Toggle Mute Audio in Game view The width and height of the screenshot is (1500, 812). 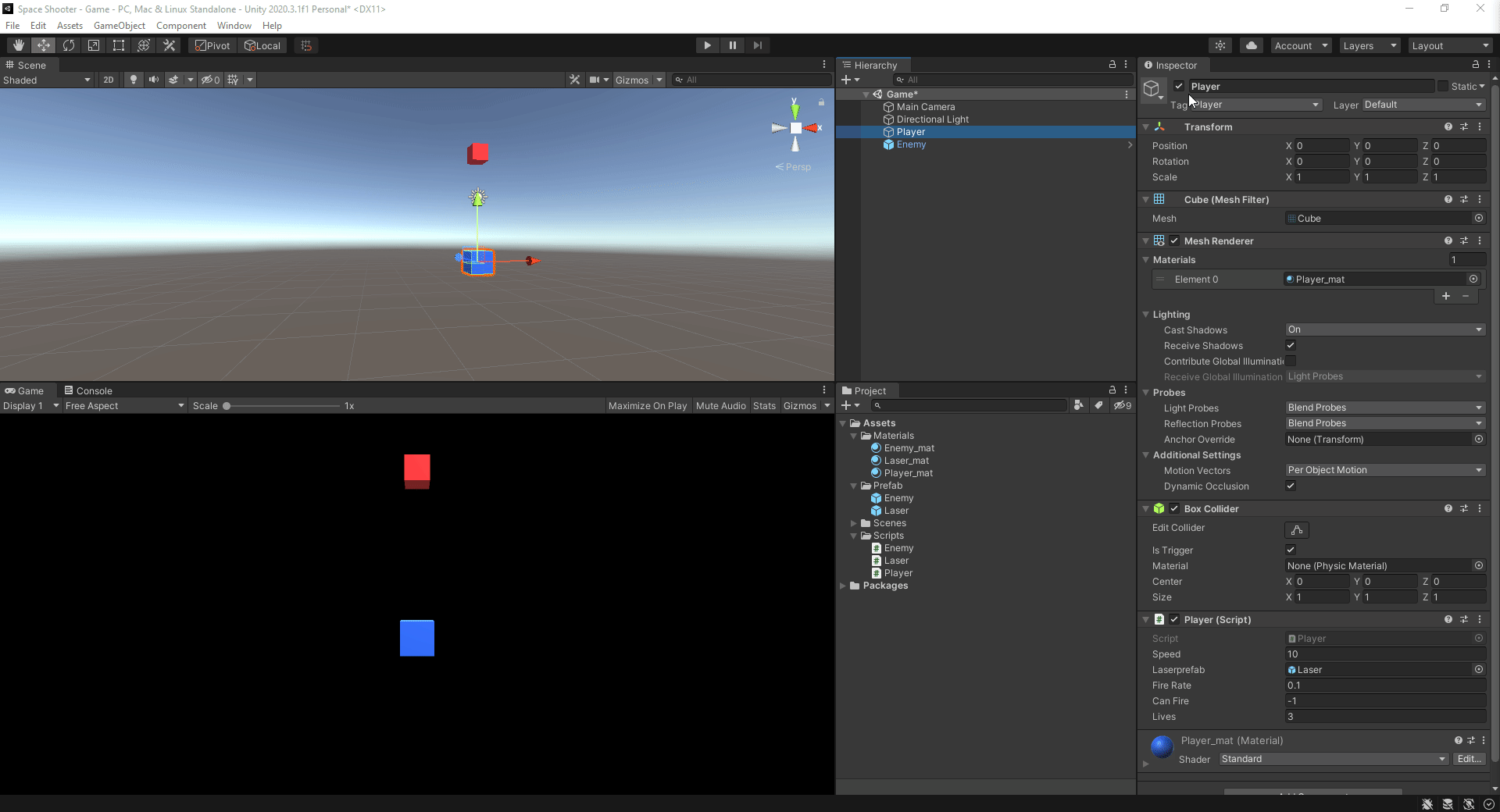[720, 406]
